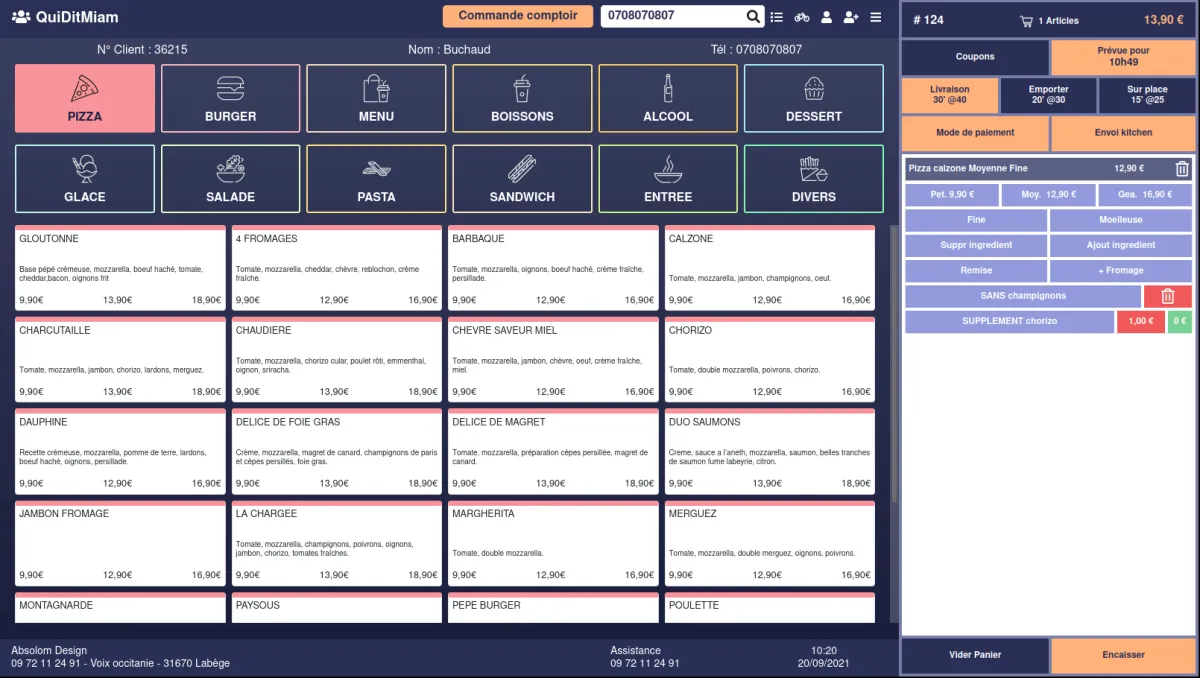Open the hamburger menu icon
1200x678 pixels.
click(x=876, y=17)
